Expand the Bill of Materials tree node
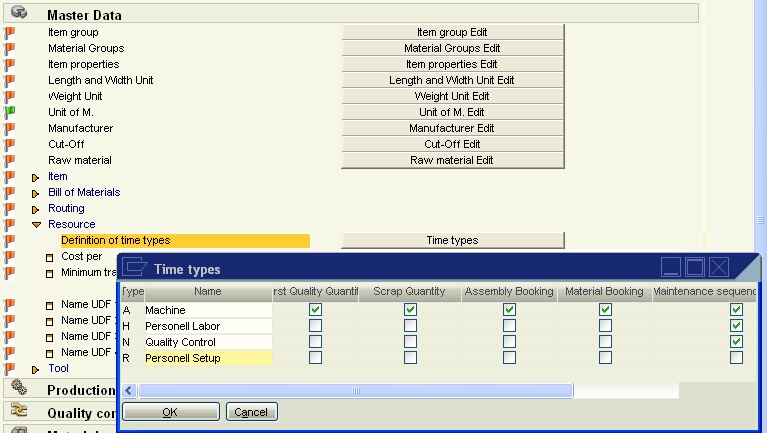This screenshot has height=433, width=767. coord(36,193)
